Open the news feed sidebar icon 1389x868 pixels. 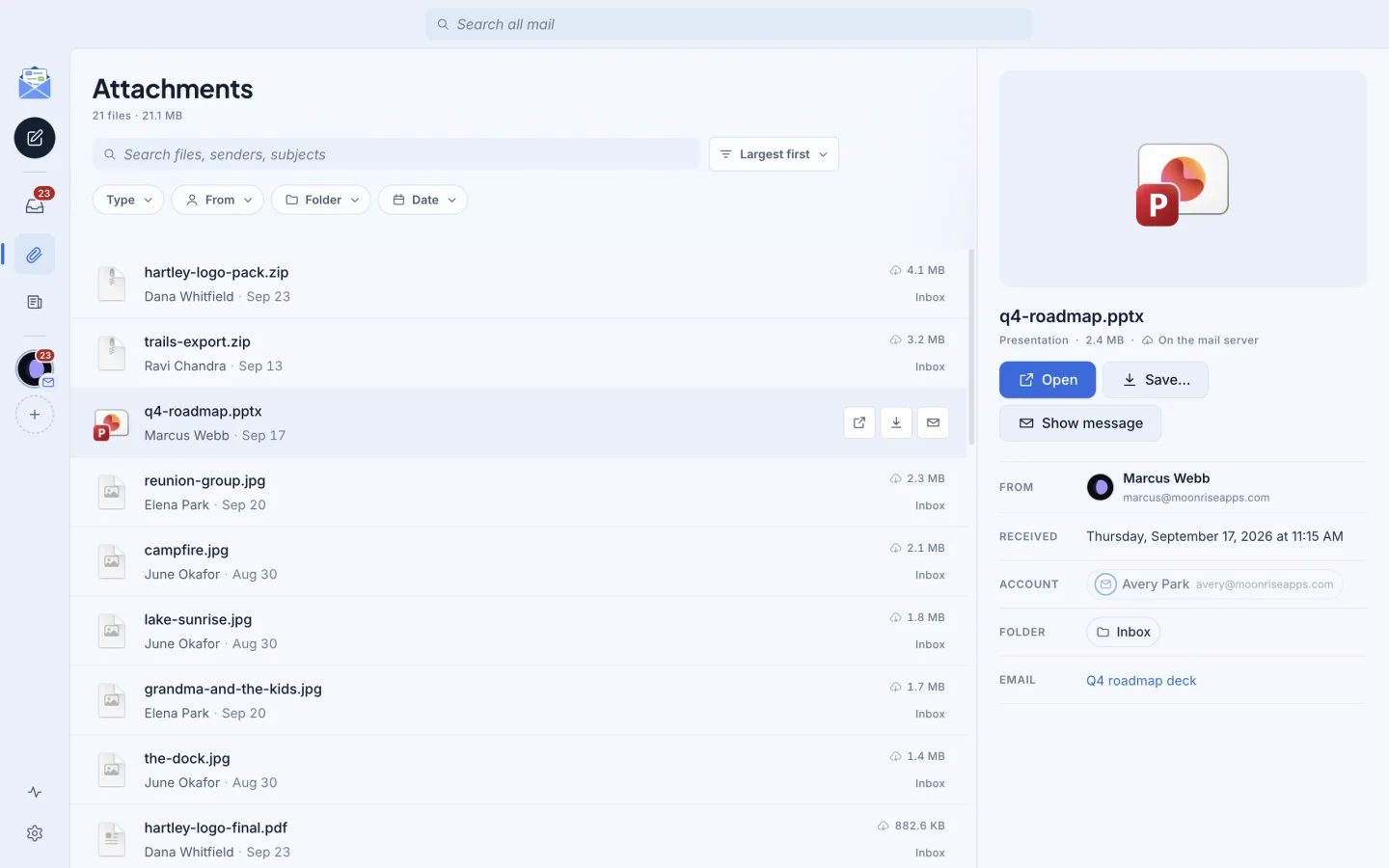[x=35, y=302]
